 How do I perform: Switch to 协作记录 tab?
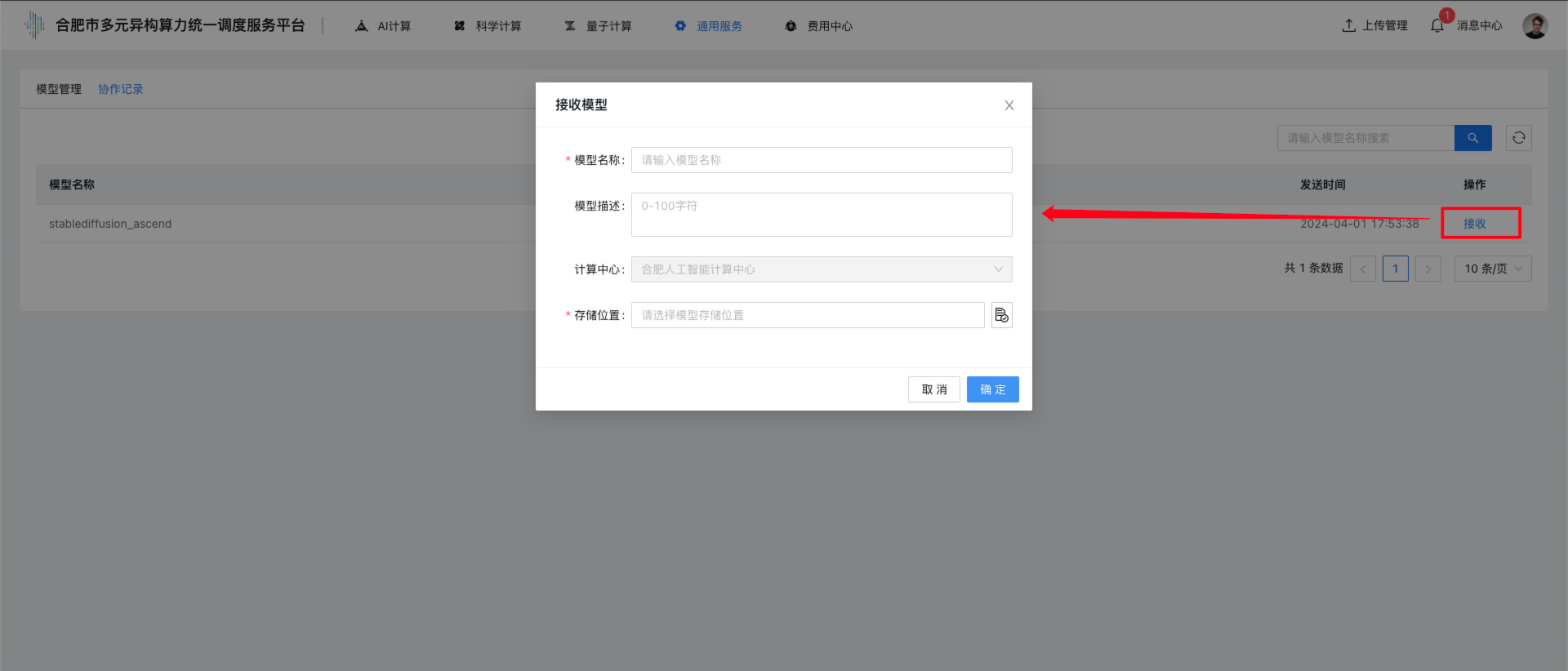[121, 89]
